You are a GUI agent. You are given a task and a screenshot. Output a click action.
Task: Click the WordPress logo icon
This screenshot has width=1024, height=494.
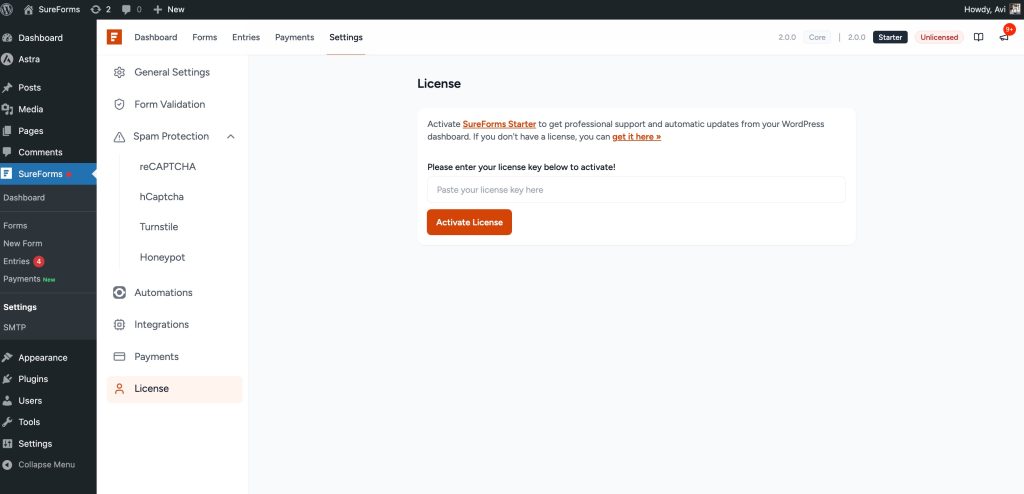click(7, 9)
